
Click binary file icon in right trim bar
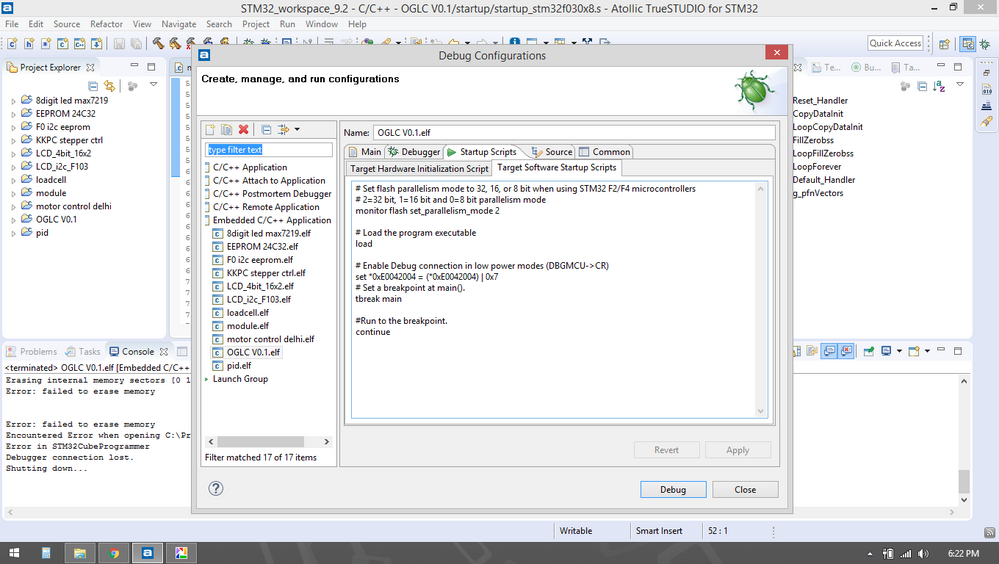click(x=986, y=89)
